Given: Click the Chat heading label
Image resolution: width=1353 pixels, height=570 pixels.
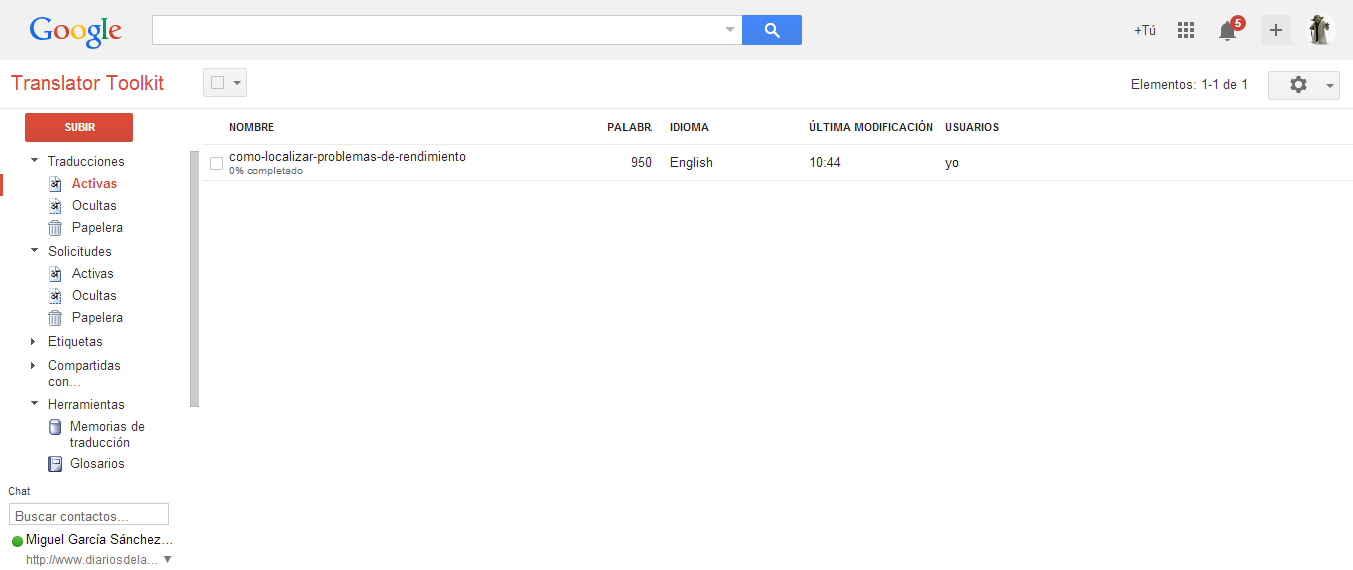Looking at the screenshot, I should [19, 491].
